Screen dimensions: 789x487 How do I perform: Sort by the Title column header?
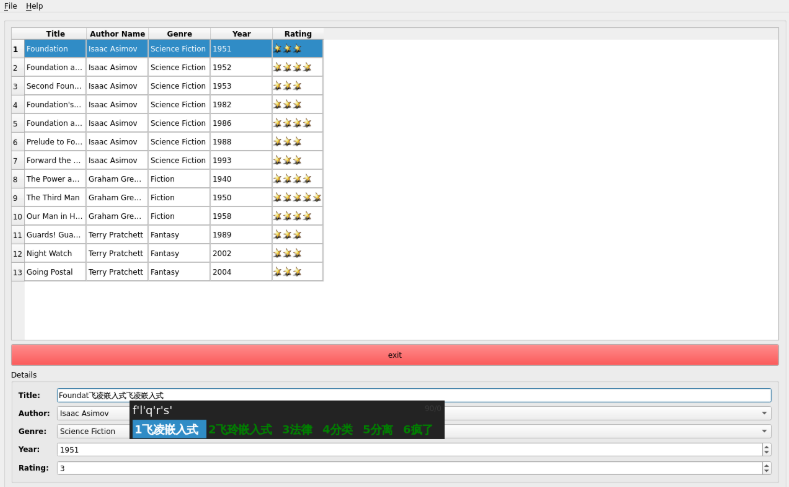(55, 34)
